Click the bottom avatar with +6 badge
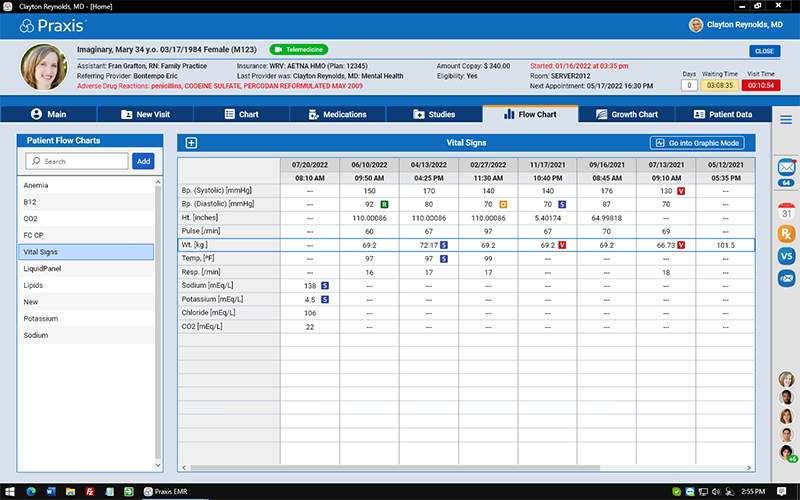Screen dimensions: 800x500 coord(786,453)
